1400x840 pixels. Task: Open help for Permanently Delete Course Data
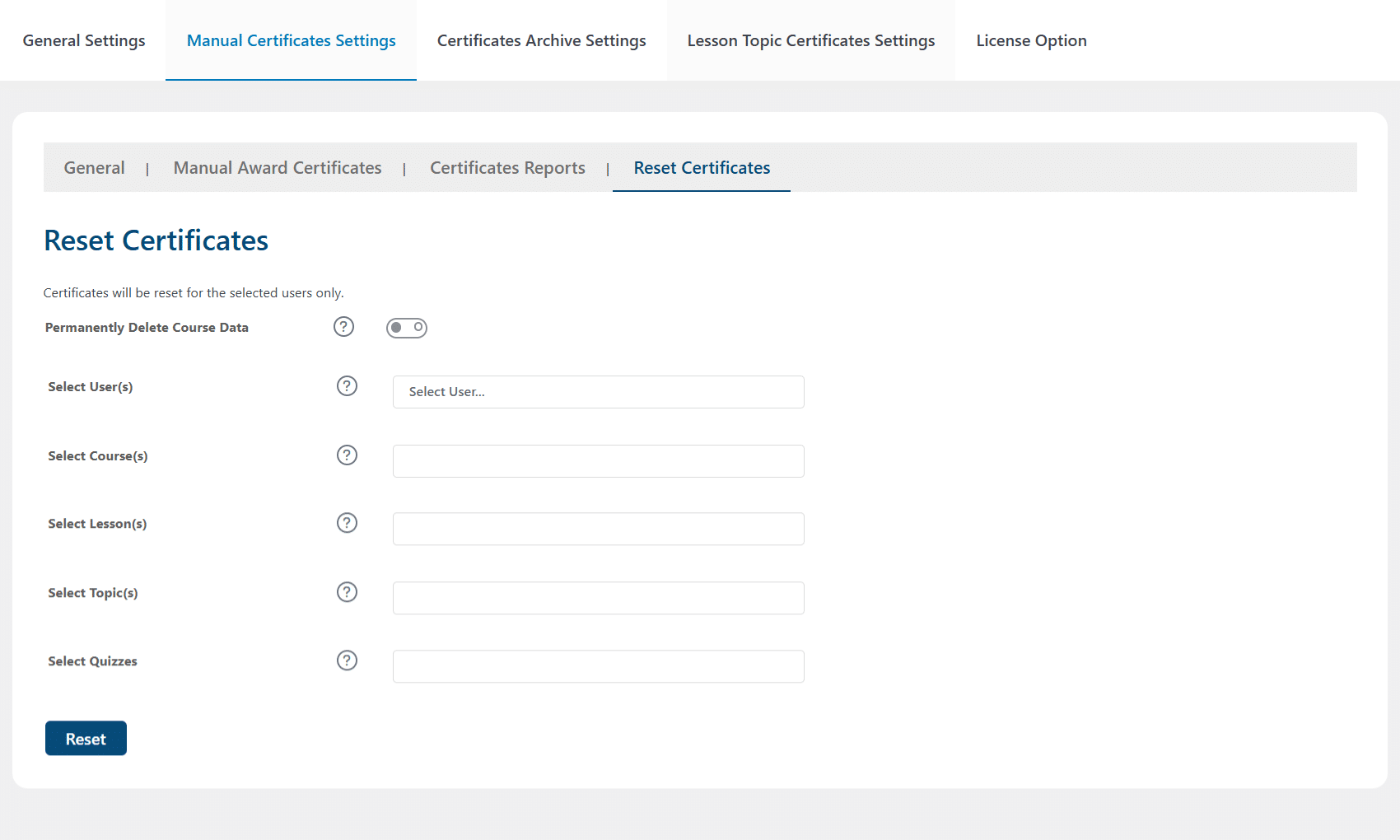pyautogui.click(x=343, y=327)
